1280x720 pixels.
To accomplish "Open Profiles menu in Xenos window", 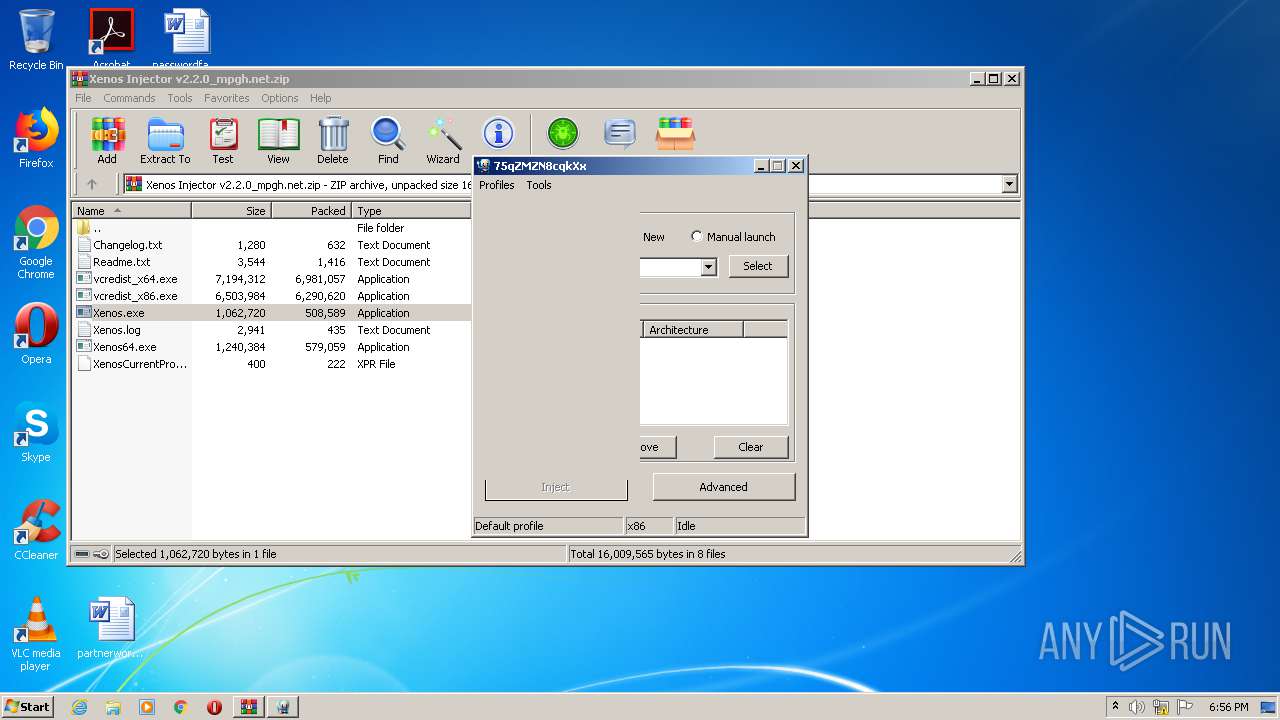I will click(496, 185).
